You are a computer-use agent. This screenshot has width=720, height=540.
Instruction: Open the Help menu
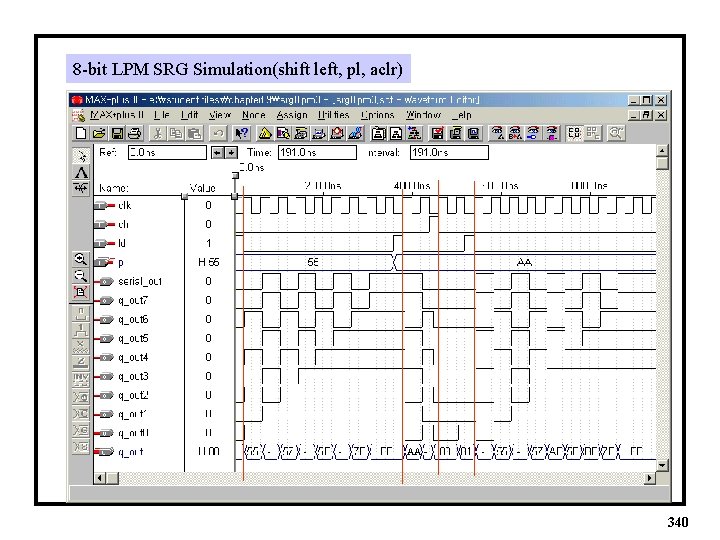click(x=461, y=115)
